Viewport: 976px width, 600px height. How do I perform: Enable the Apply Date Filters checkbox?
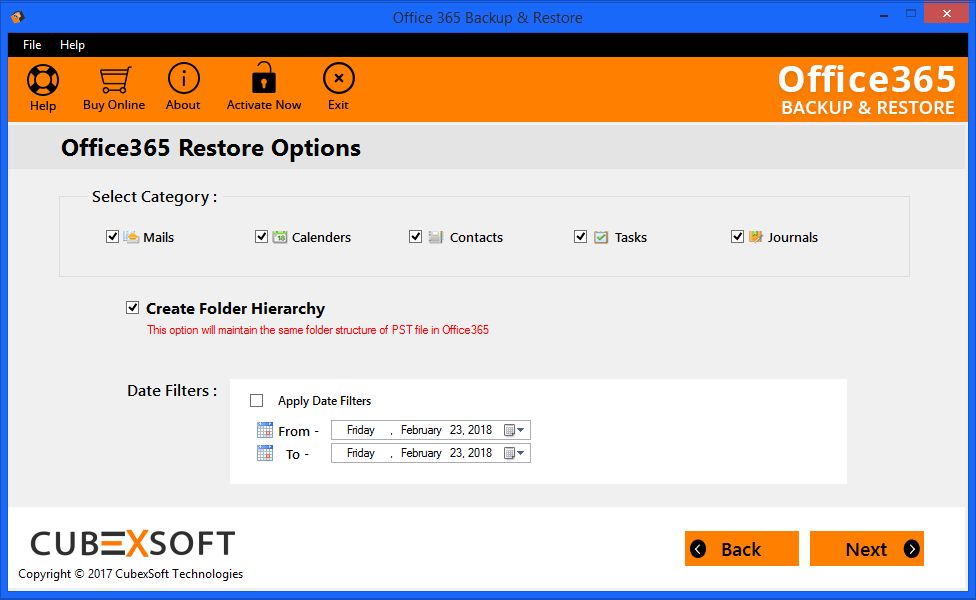point(257,401)
